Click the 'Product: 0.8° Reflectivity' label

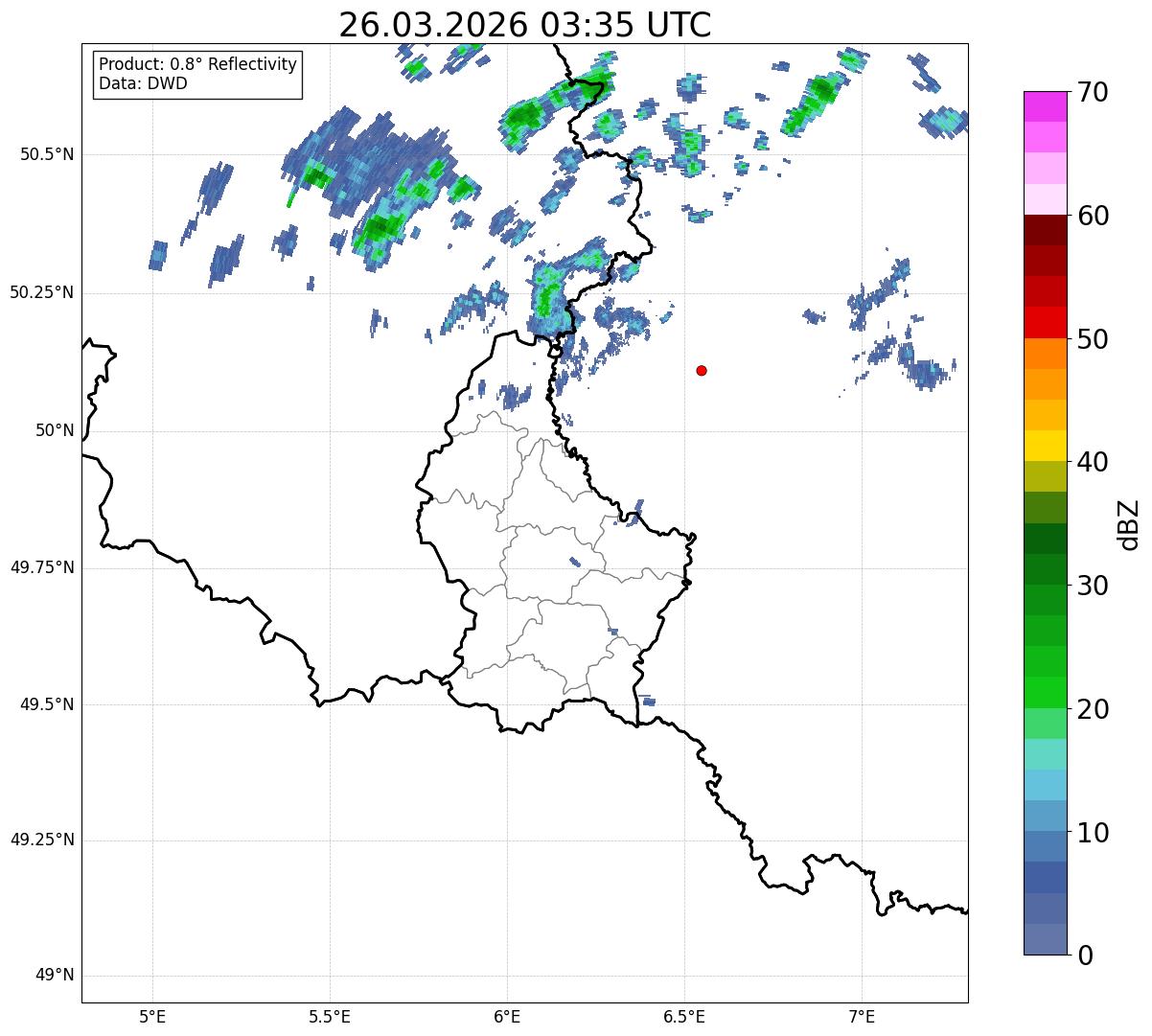[x=198, y=64]
